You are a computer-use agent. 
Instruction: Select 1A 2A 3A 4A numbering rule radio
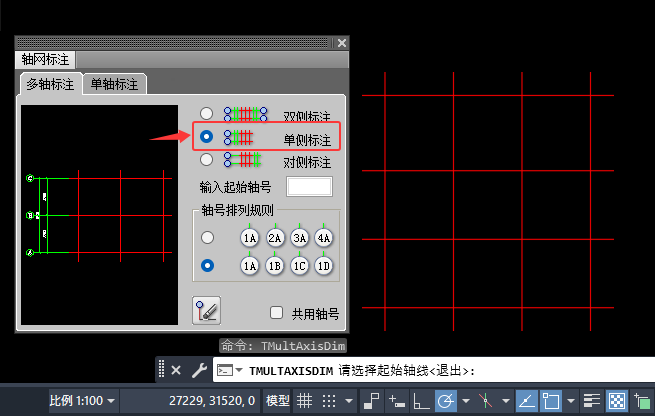(208, 238)
